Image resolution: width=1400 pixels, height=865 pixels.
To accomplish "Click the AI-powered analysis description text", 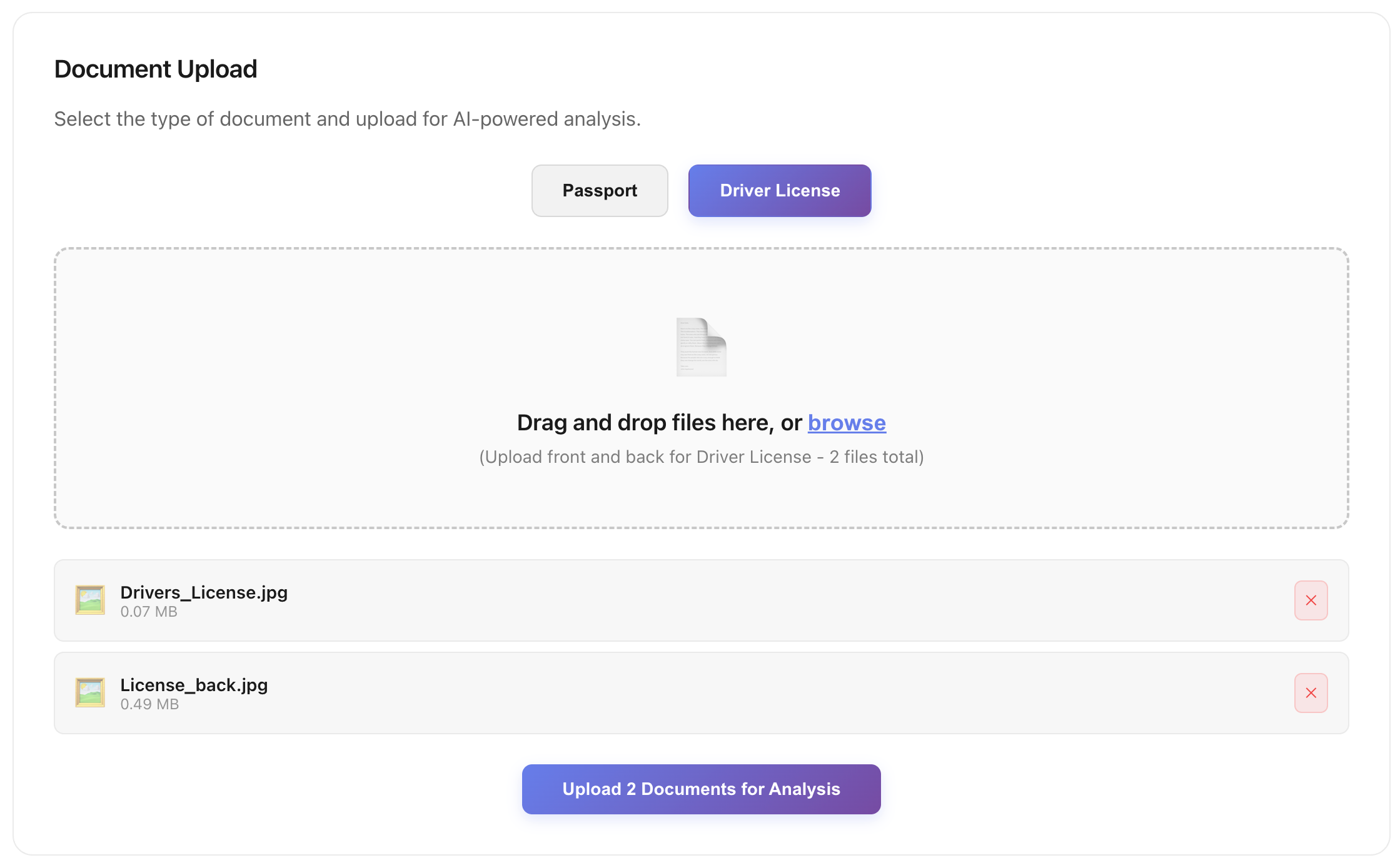I will (x=347, y=119).
